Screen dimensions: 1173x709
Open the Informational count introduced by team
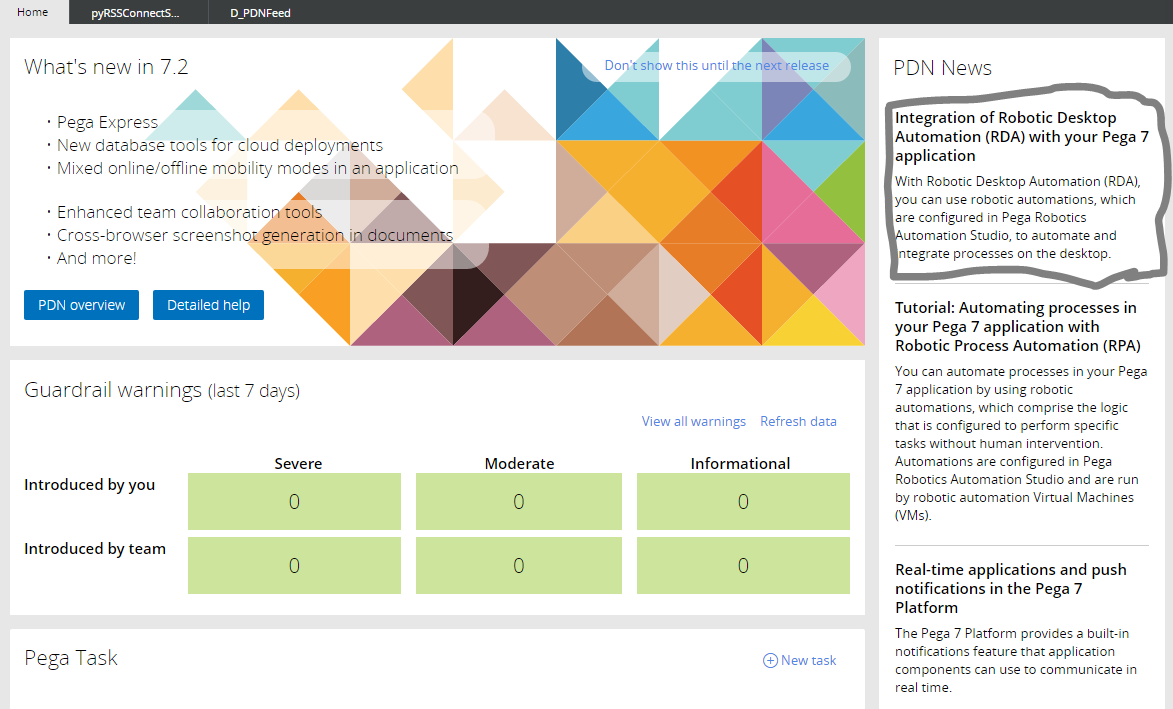(x=743, y=565)
